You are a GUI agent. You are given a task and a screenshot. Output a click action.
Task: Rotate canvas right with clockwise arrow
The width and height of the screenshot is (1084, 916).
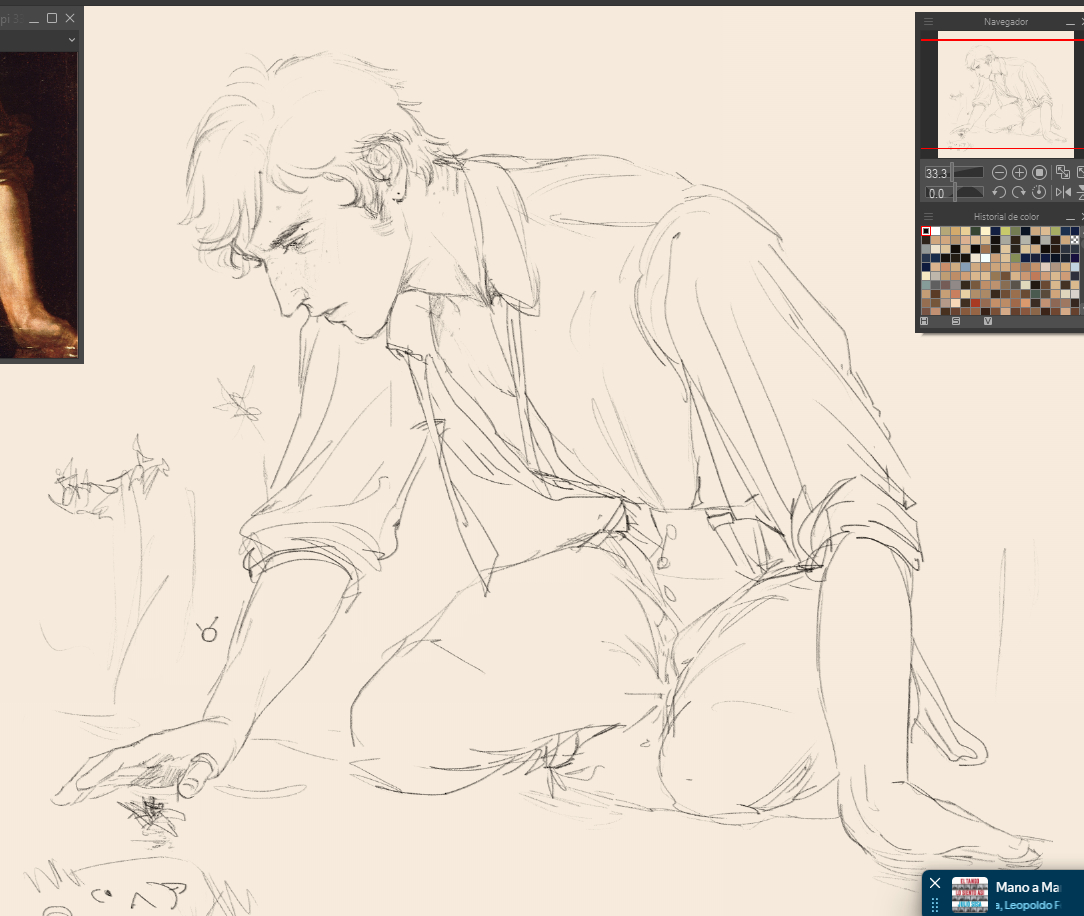click(1019, 192)
